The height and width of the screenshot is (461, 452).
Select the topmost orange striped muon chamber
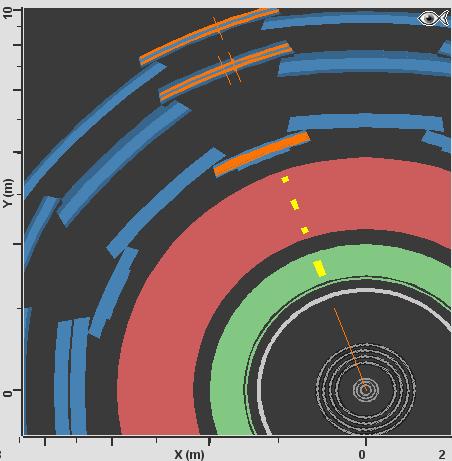point(209,36)
